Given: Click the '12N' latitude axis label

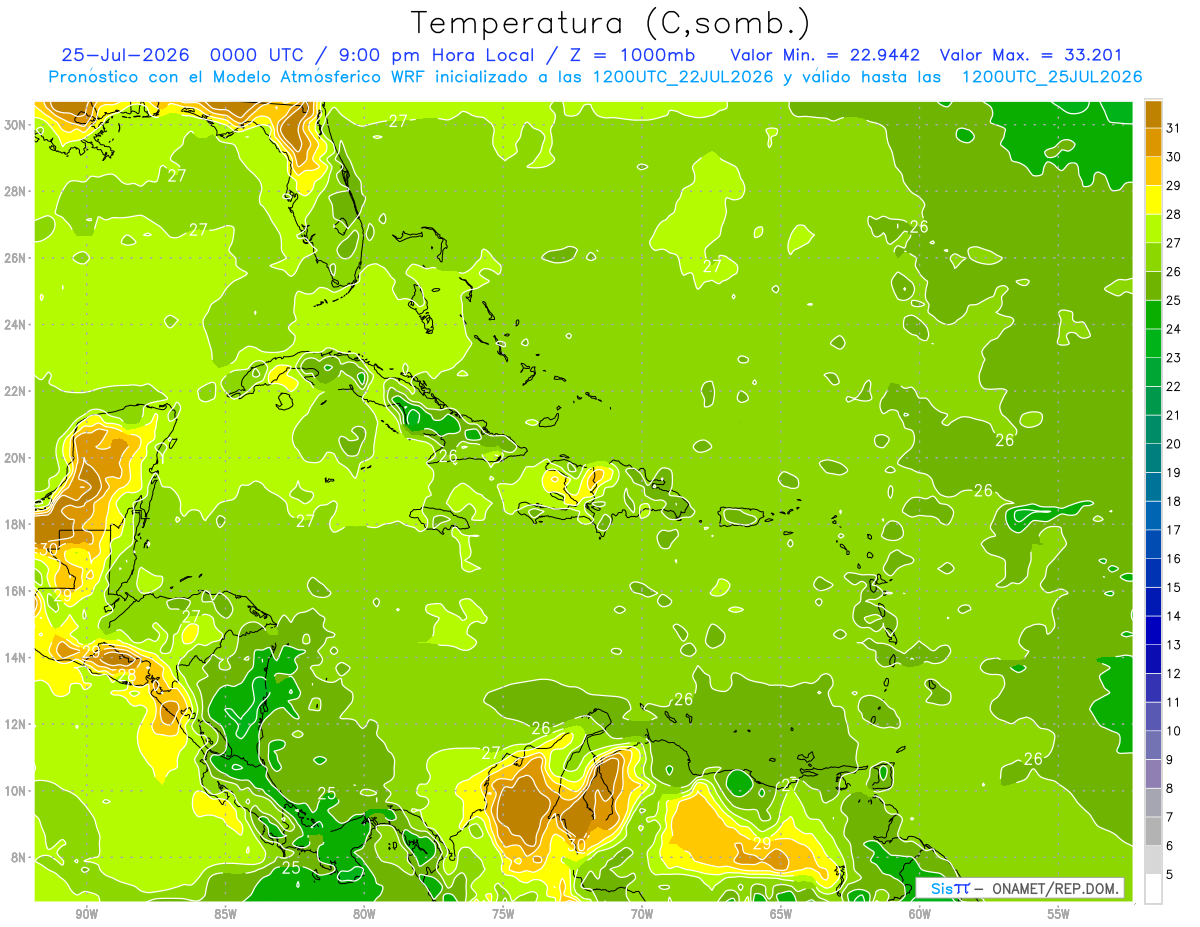Looking at the screenshot, I should 17,724.
